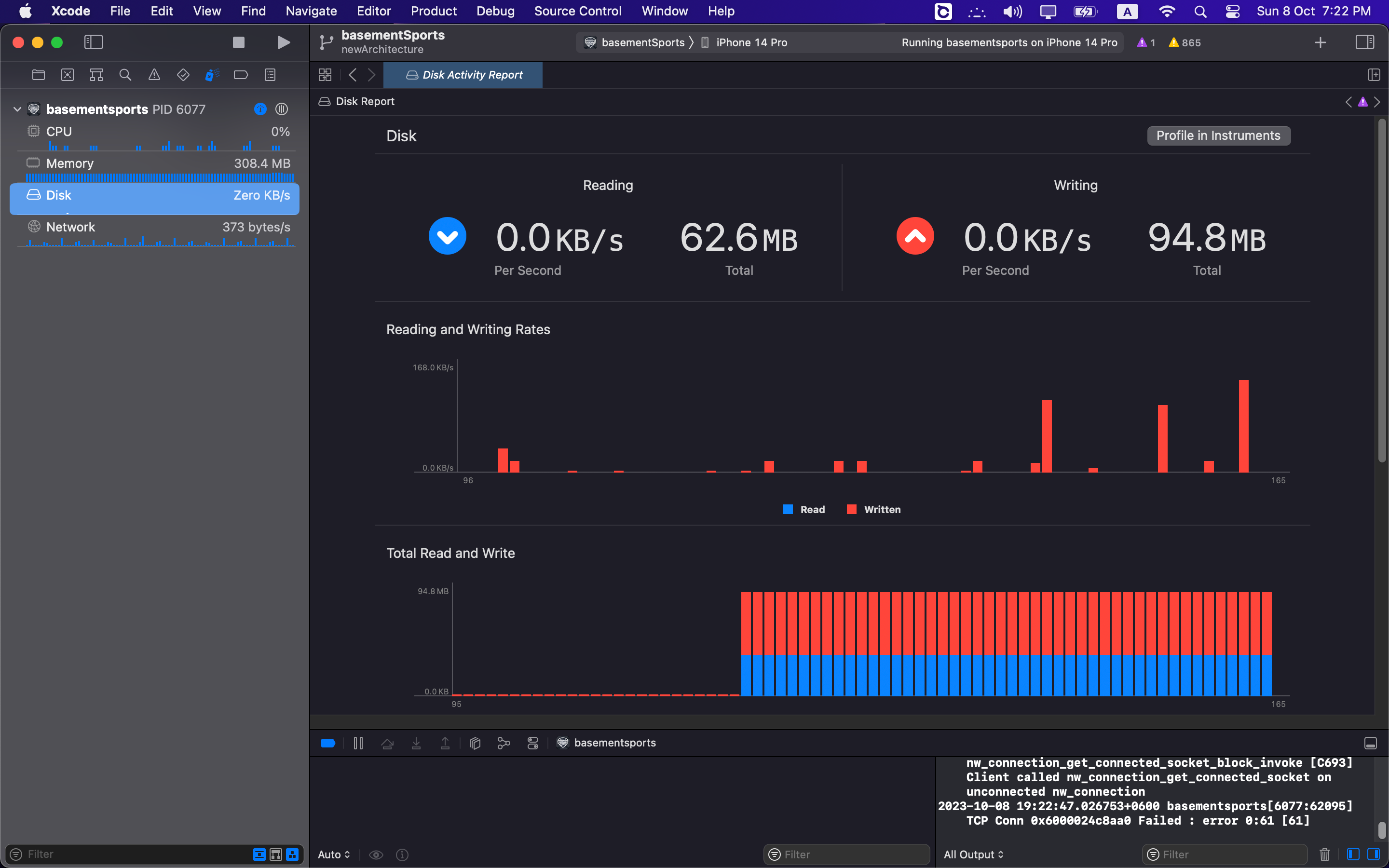Click the Disk Activity Report tab

(463, 74)
